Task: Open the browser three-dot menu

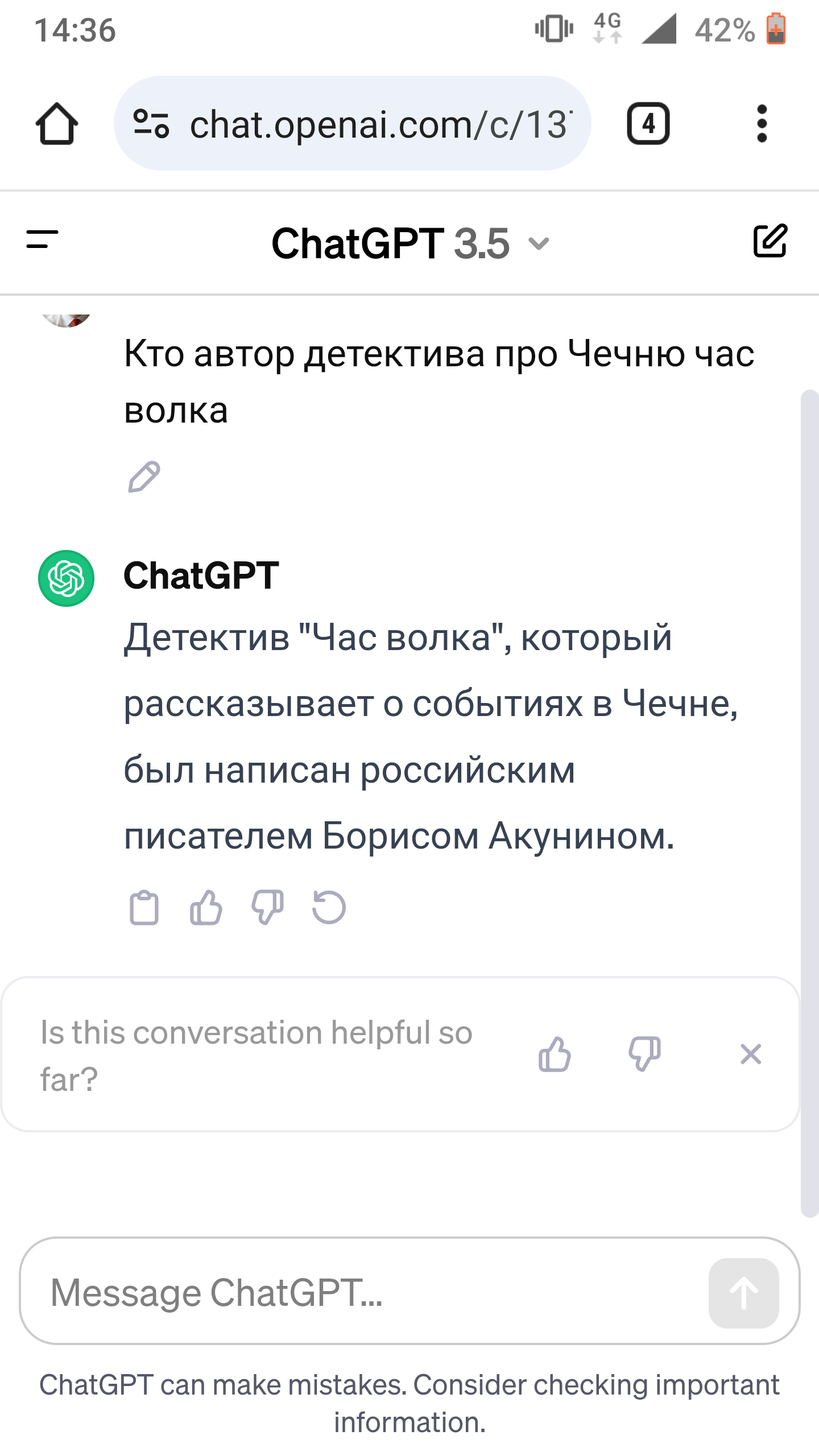Action: click(762, 123)
